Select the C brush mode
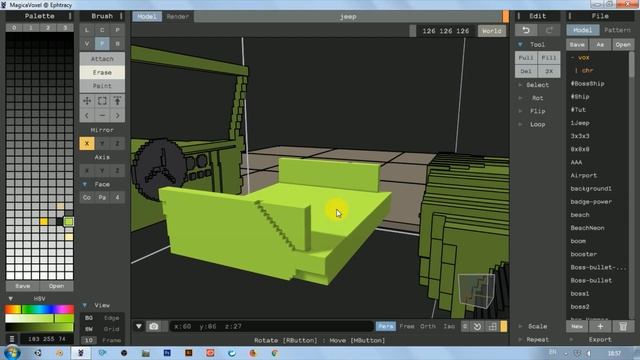This screenshot has height=360, width=640. coord(102,30)
